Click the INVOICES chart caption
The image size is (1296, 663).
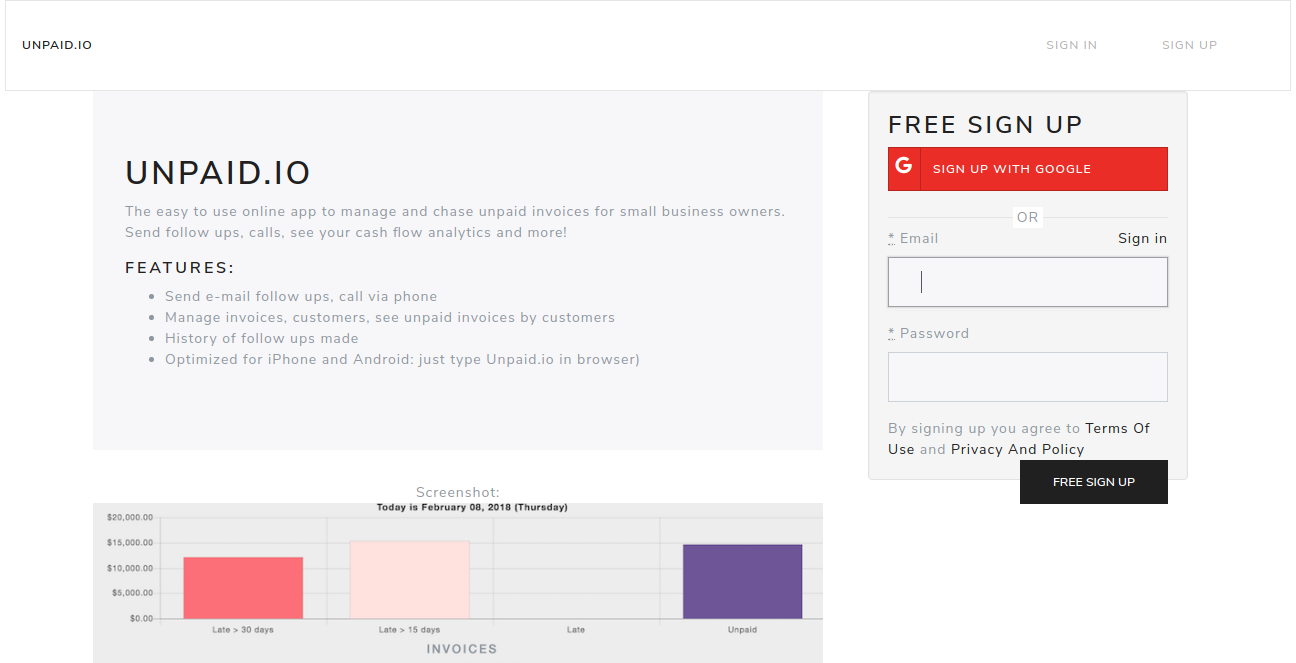pyautogui.click(x=462, y=649)
